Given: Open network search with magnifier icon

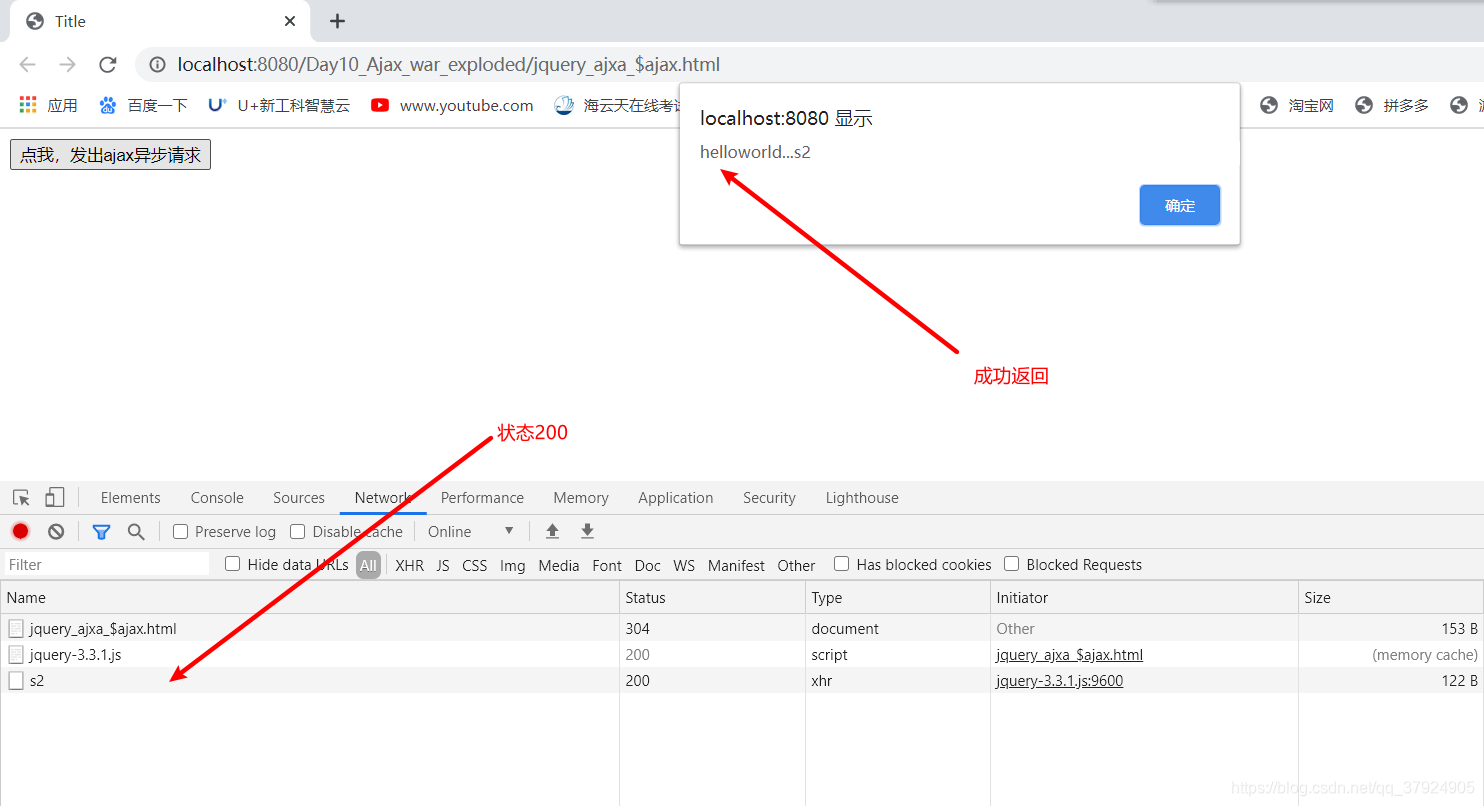Looking at the screenshot, I should 136,532.
